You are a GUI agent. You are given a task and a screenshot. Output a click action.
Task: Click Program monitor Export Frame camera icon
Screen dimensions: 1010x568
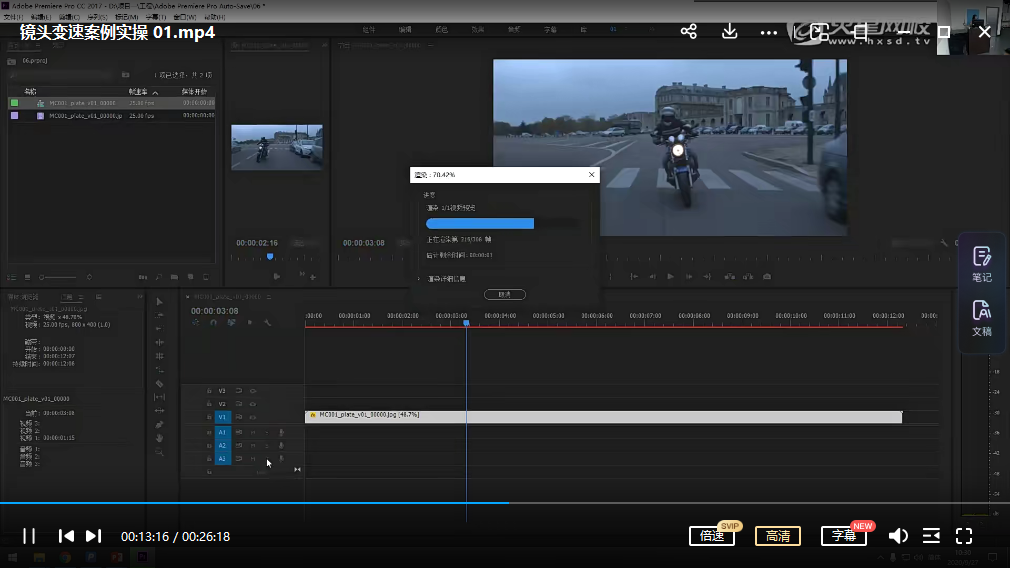[x=767, y=276]
